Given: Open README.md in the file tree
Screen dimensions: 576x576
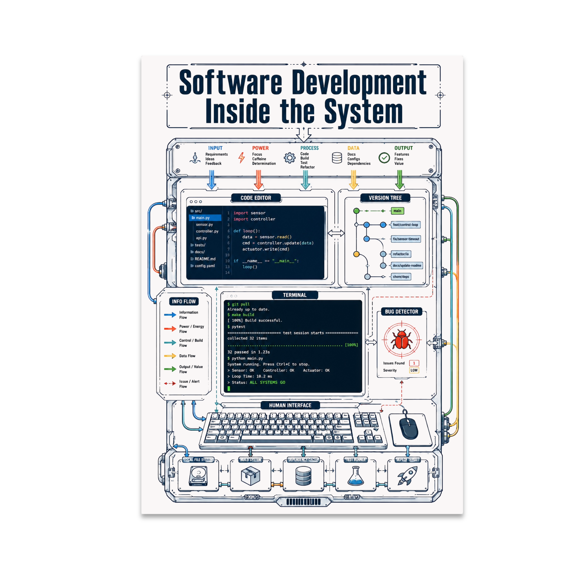Looking at the screenshot, I should (x=203, y=259).
